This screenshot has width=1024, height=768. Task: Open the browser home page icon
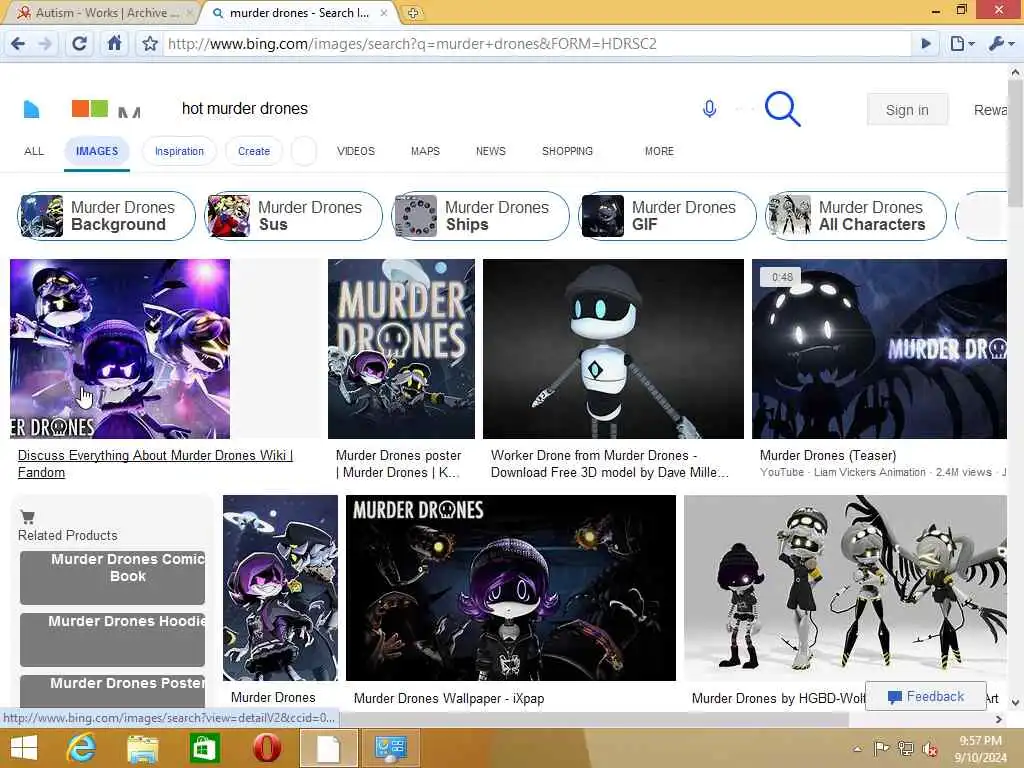click(x=114, y=43)
